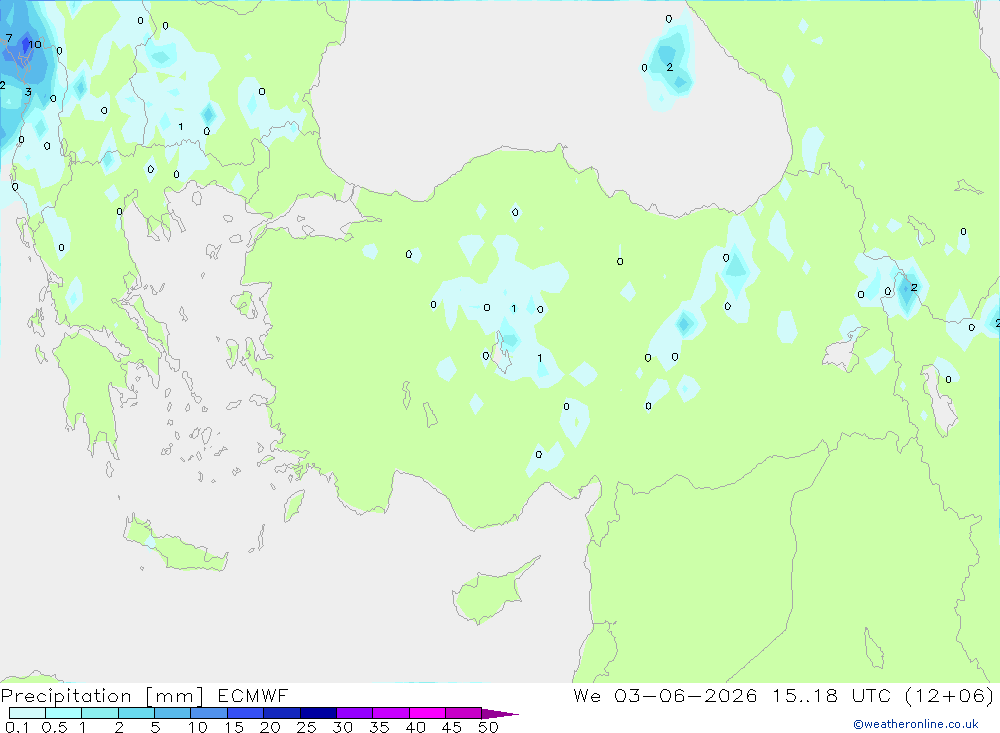The width and height of the screenshot is (1000, 733).
Task: Click the above-50 mm arrow end of legend
Action: pyautogui.click(x=499, y=714)
